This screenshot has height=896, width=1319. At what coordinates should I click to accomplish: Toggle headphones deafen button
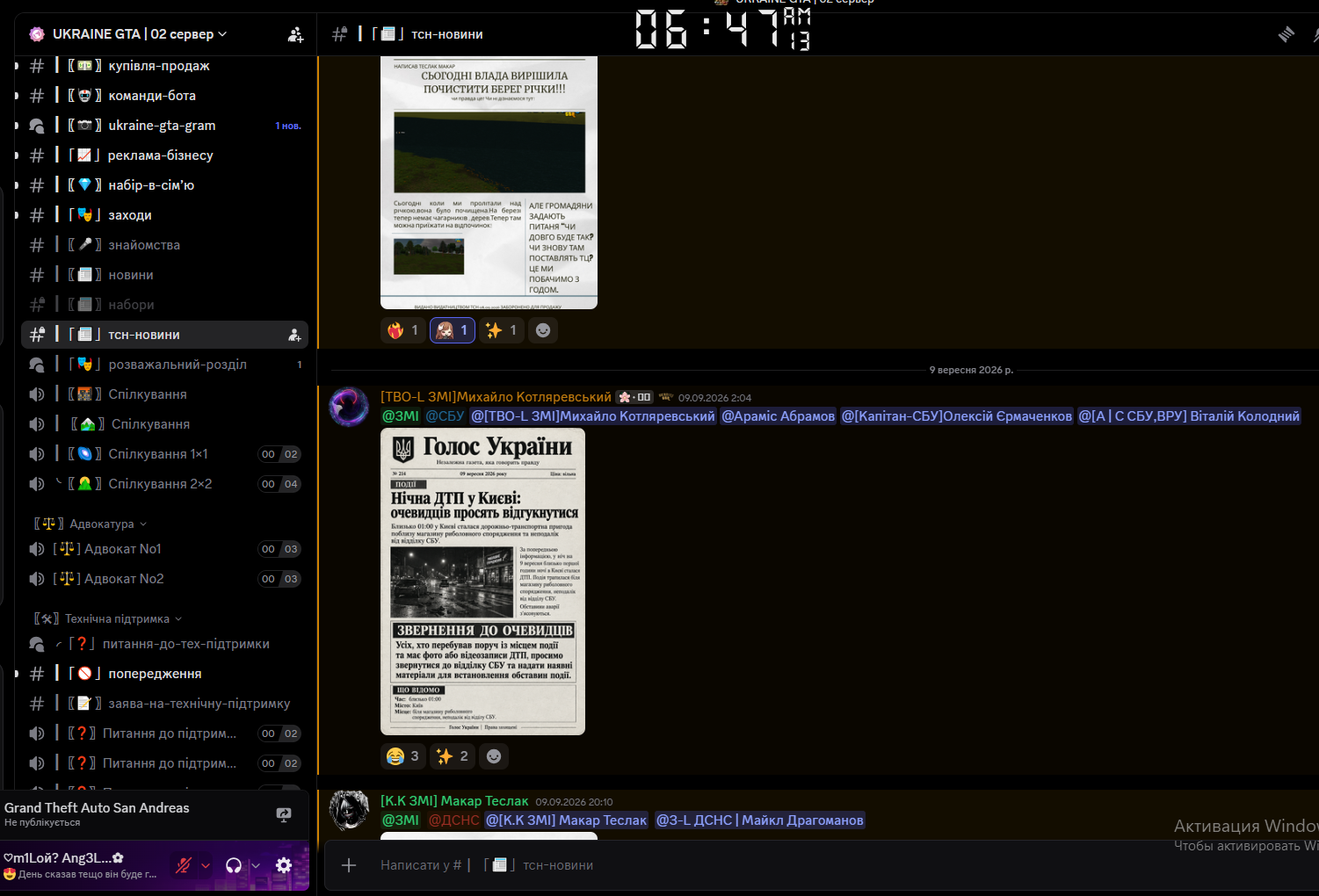pos(234,865)
